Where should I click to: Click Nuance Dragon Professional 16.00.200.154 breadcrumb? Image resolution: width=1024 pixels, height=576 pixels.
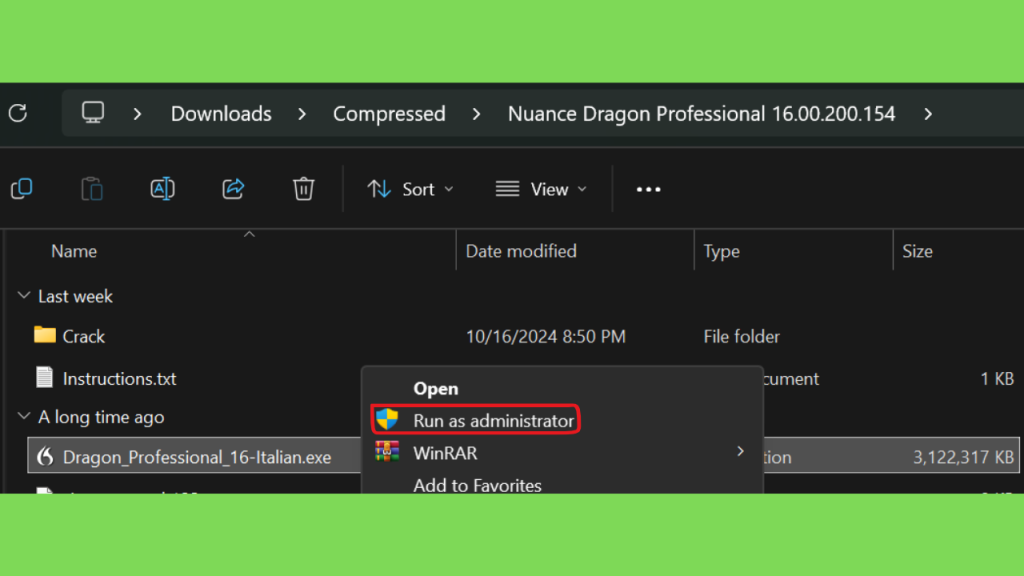pyautogui.click(x=701, y=114)
